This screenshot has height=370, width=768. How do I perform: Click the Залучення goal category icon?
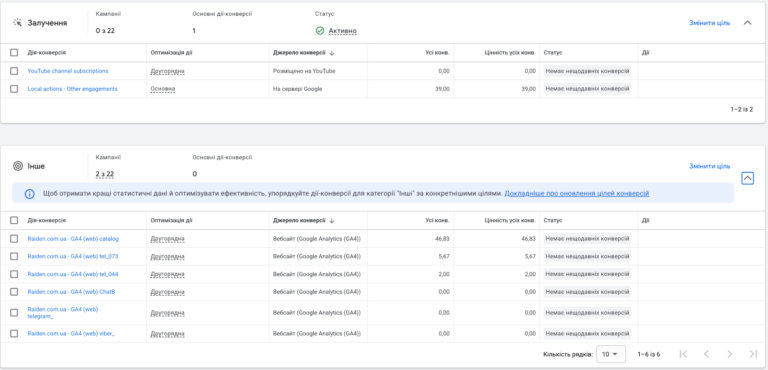pyautogui.click(x=18, y=23)
